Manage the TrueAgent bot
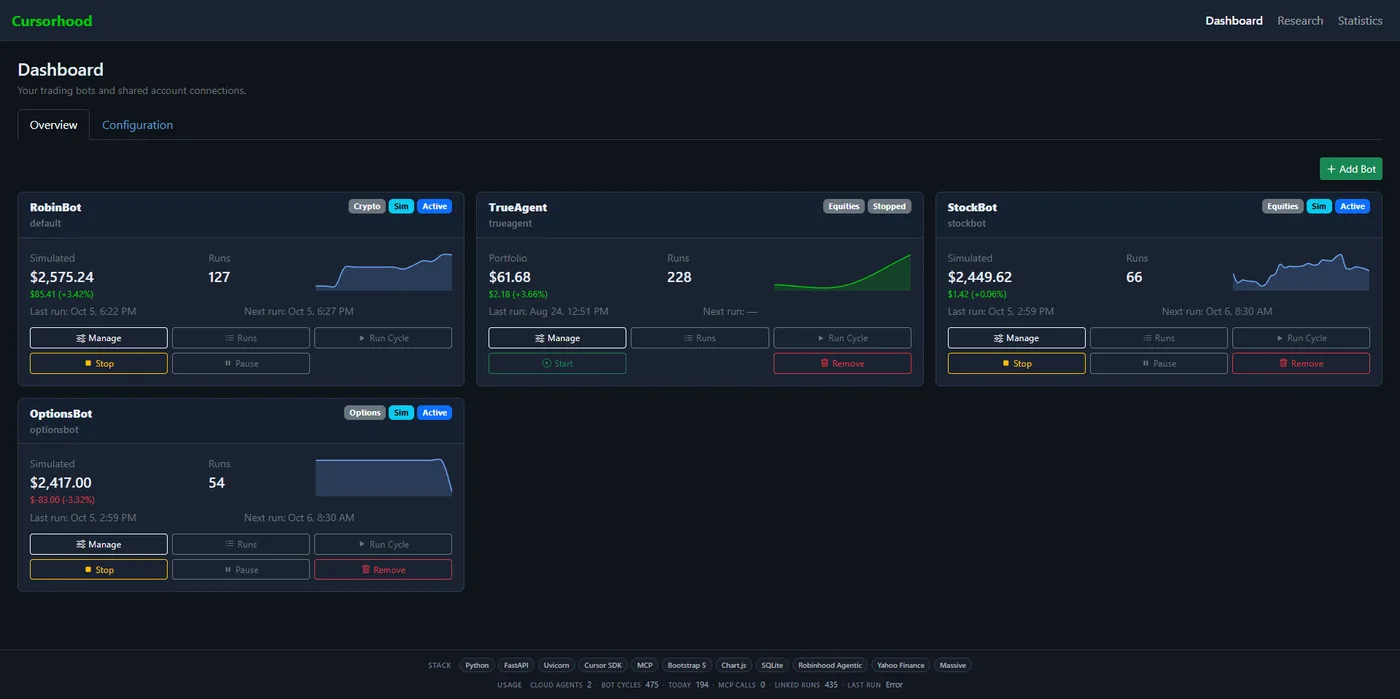 [557, 338]
